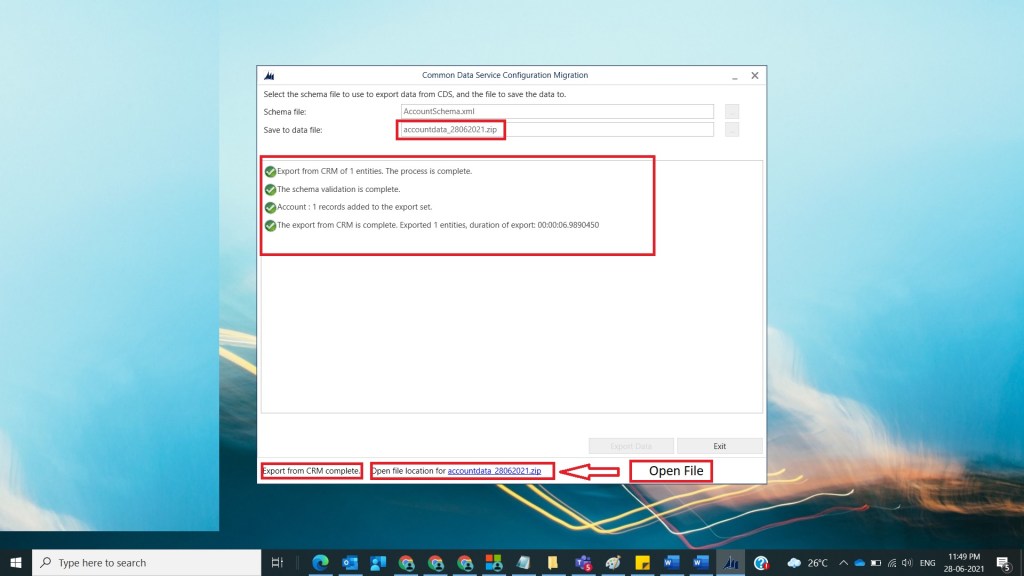Click the Schema file text field

click(x=556, y=111)
